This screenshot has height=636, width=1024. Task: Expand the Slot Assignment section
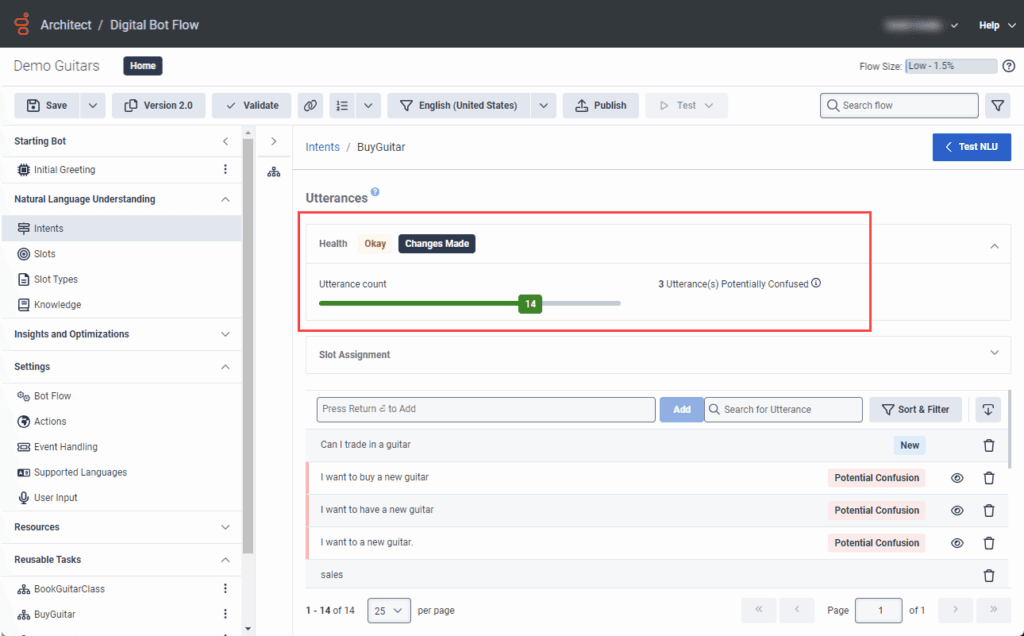click(994, 353)
